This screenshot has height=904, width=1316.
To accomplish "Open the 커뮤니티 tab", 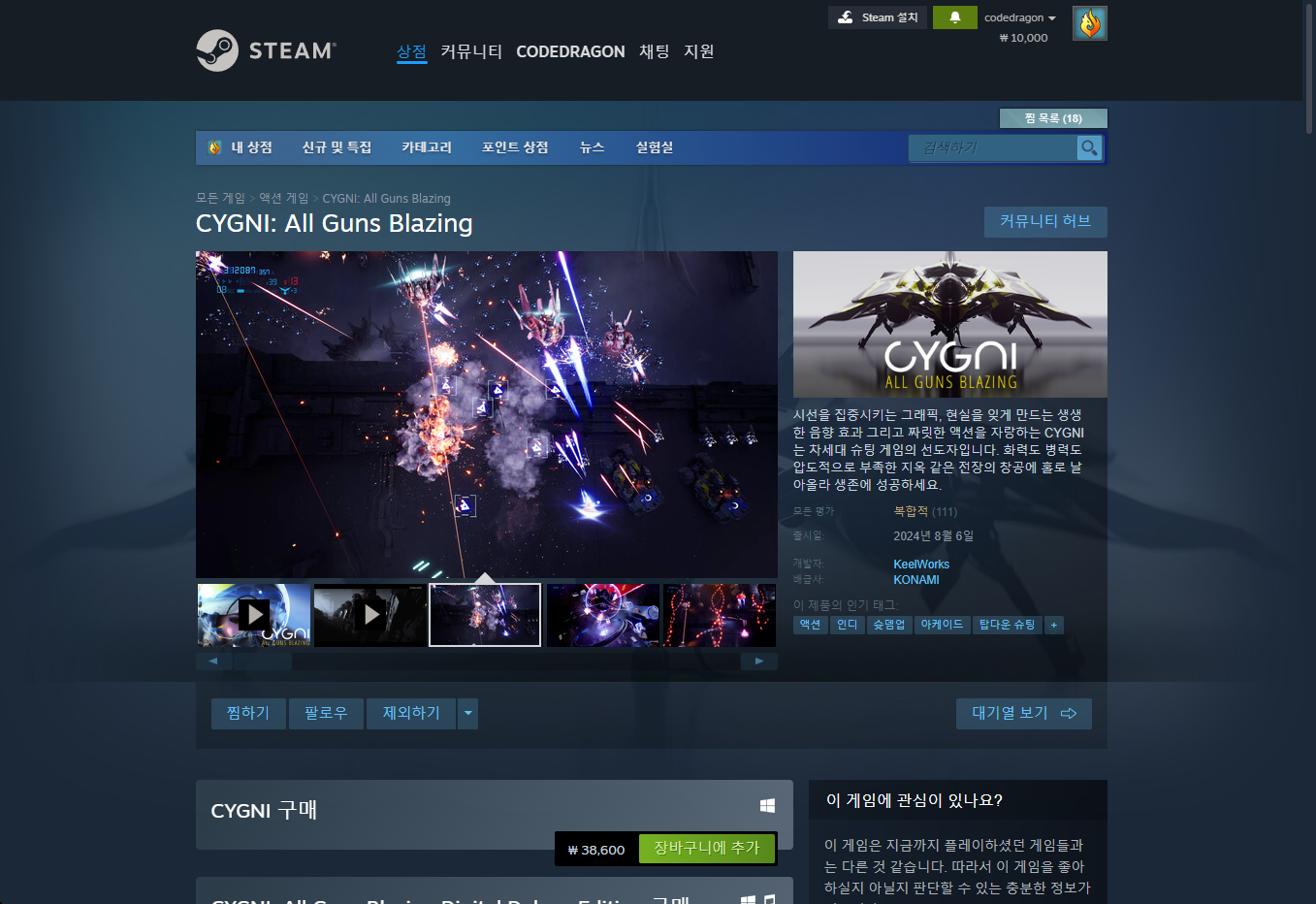I will point(471,51).
